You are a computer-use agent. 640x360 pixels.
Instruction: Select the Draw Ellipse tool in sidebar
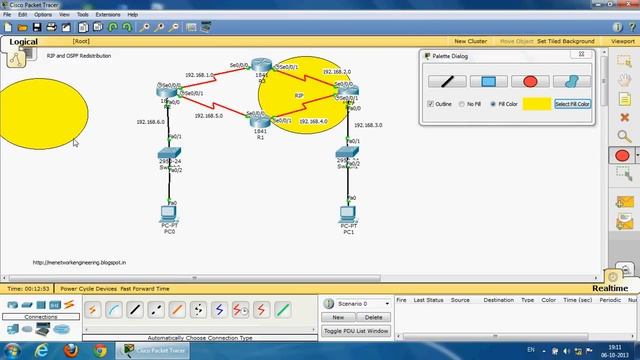click(622, 156)
